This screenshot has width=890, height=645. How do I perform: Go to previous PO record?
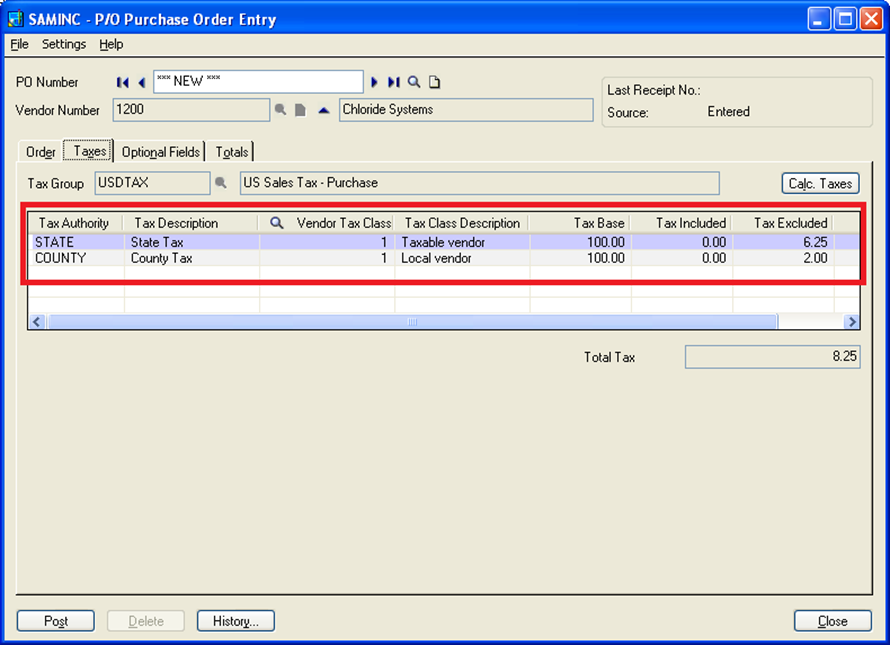point(141,82)
